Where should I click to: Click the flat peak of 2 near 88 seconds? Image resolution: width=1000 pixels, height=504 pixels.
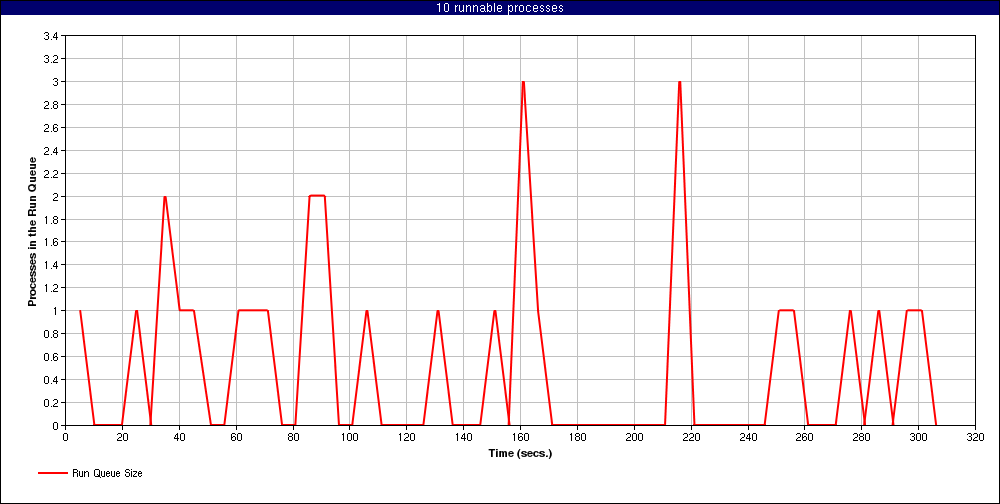coord(317,196)
